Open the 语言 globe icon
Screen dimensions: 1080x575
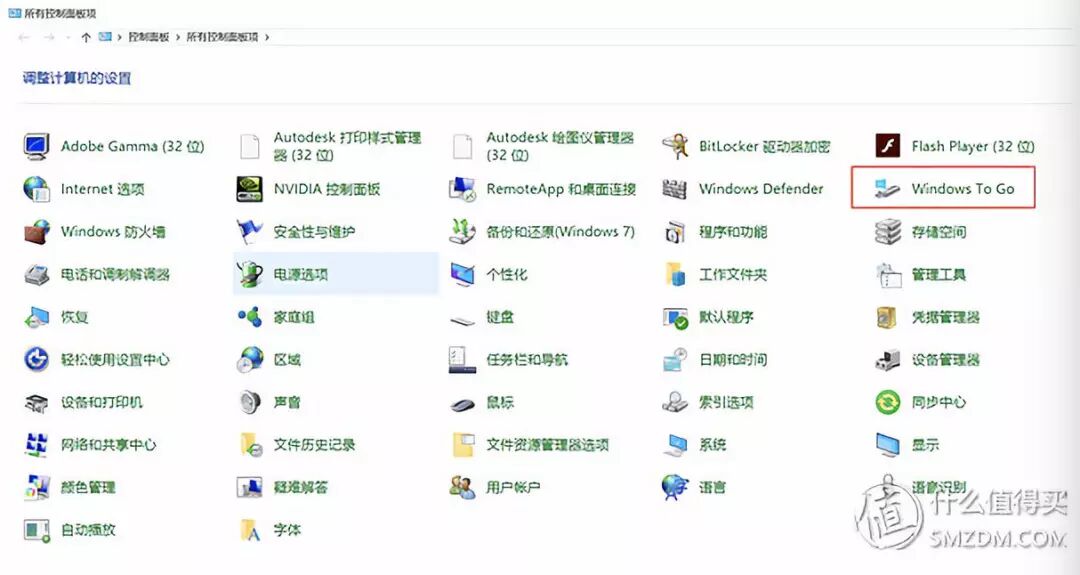675,488
